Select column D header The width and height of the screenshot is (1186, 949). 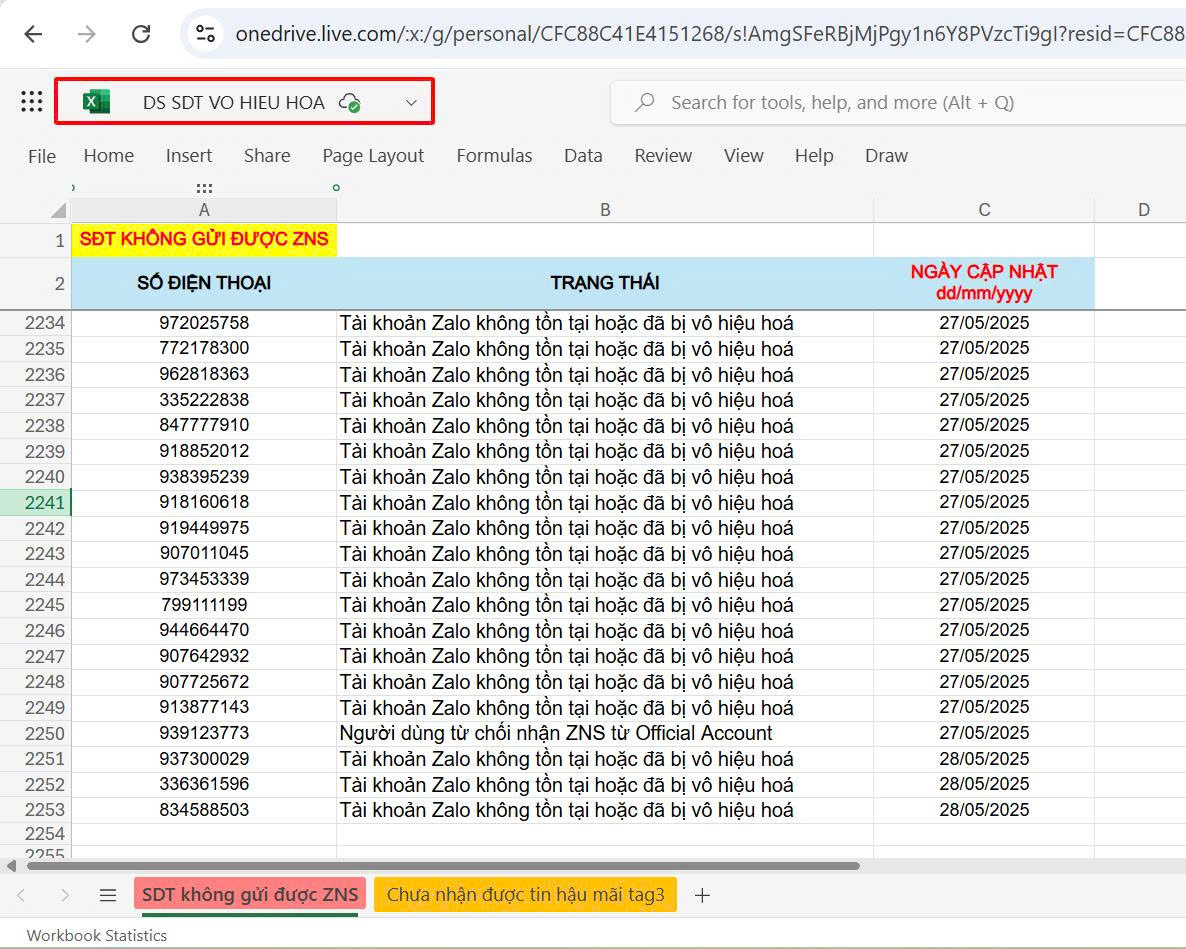tap(1144, 210)
